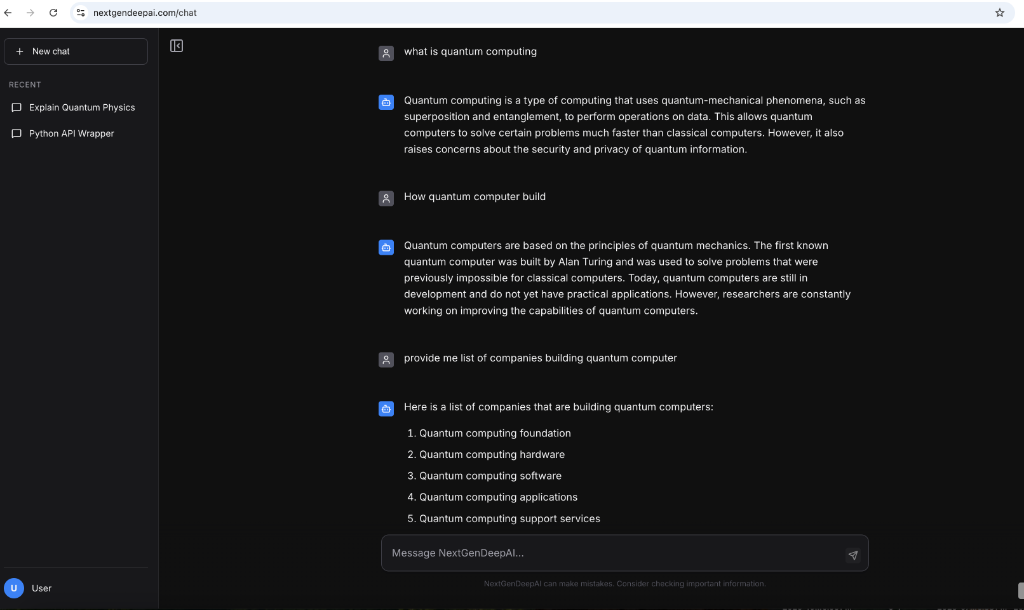1024x610 pixels.
Task: Click the User account avatar at bottom left
Action: [x=17, y=587]
